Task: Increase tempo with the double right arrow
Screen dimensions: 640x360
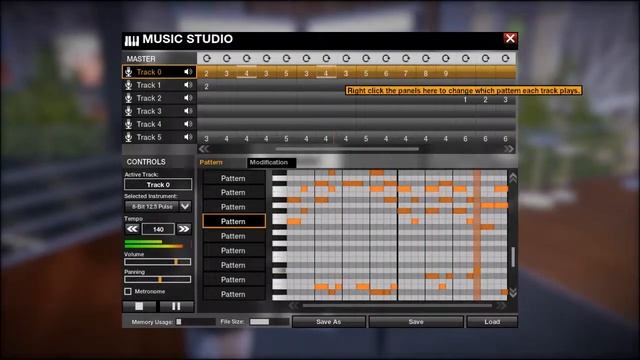Action: coord(184,229)
